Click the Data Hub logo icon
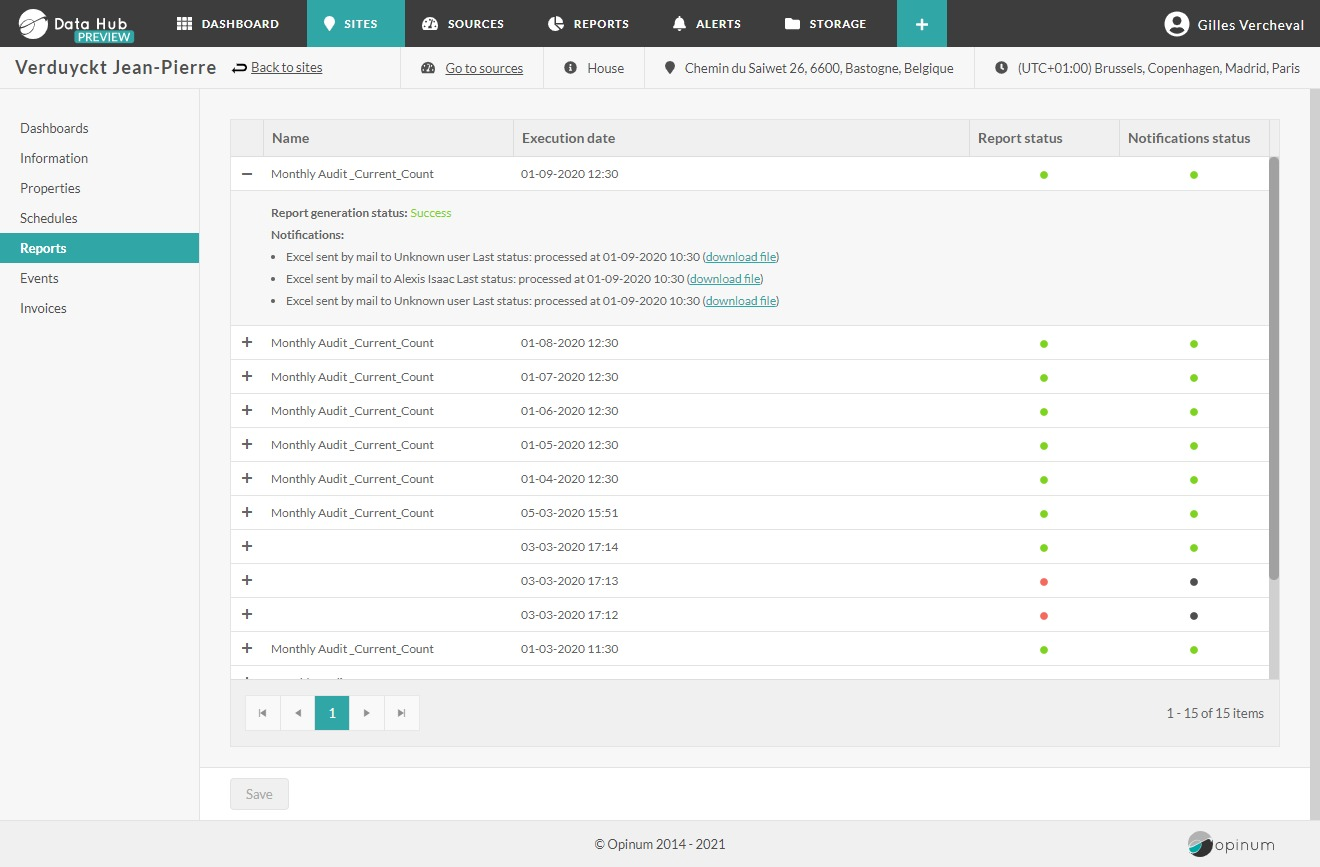 pyautogui.click(x=34, y=24)
